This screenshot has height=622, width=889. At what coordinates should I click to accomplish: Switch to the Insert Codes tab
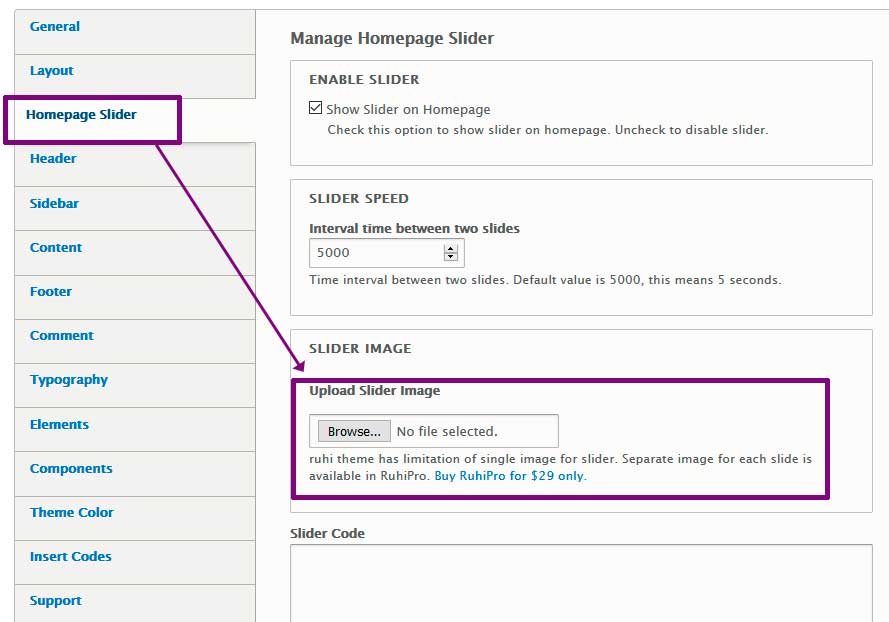point(71,557)
